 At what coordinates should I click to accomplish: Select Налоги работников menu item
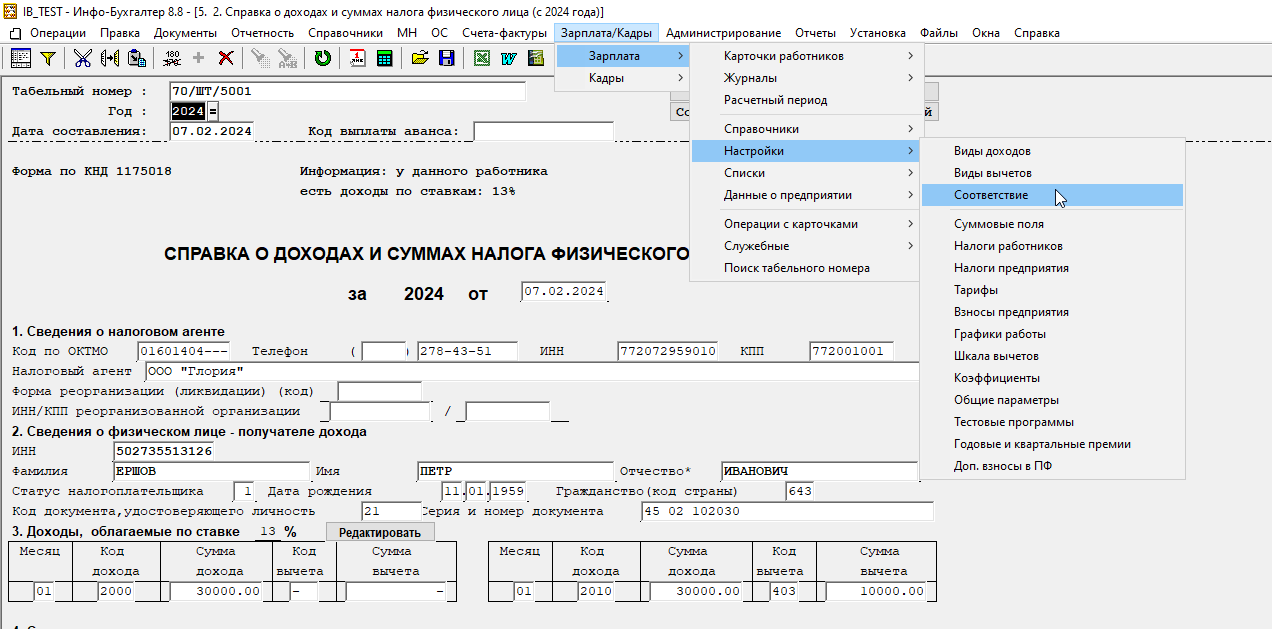click(x=1052, y=246)
